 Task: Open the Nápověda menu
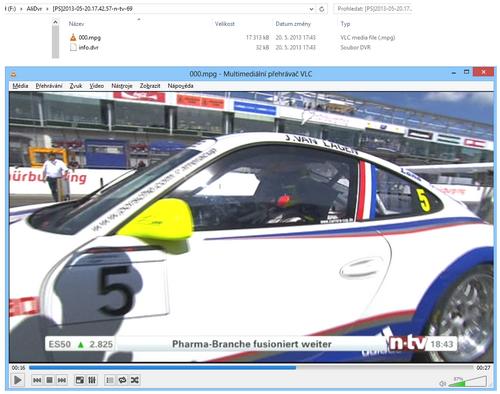coord(180,86)
